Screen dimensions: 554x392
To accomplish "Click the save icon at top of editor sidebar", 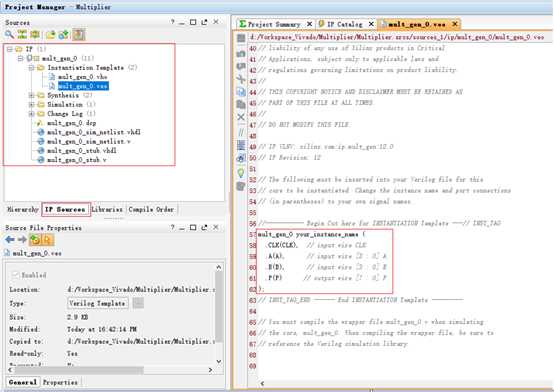I will 241,38.
